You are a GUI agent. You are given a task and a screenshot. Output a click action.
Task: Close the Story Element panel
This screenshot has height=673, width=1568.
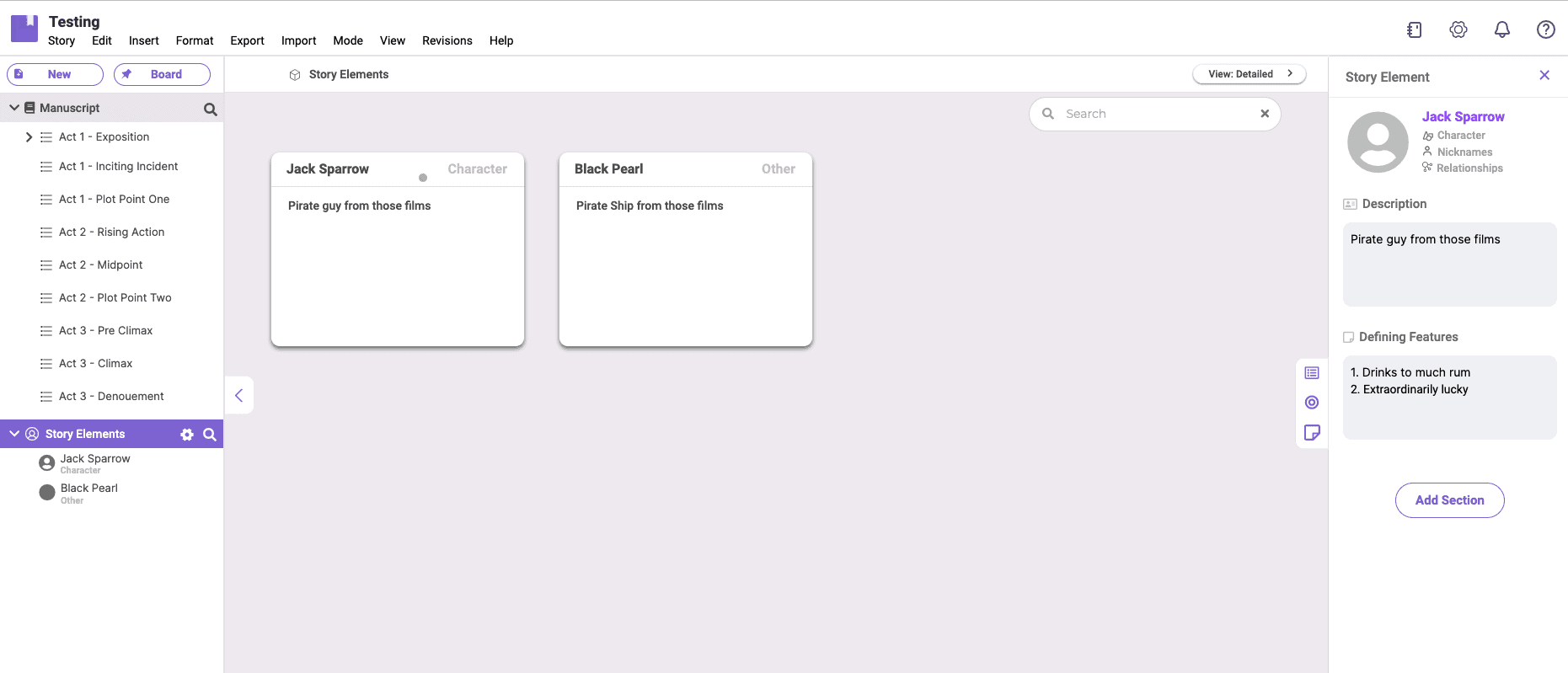[1544, 75]
